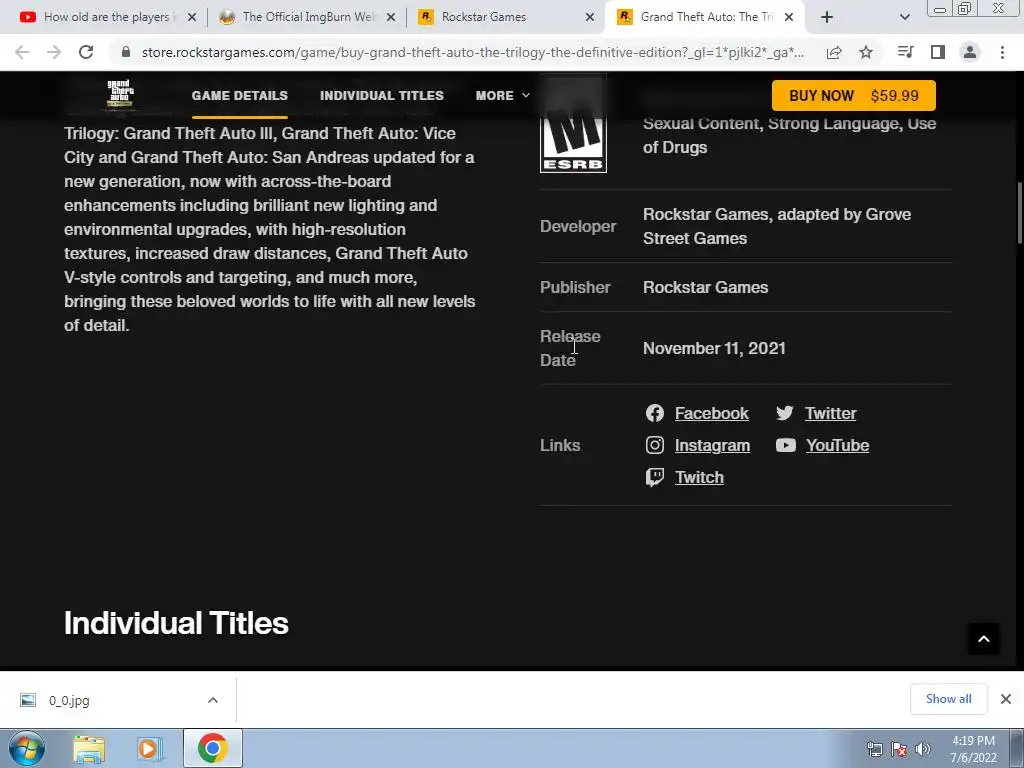This screenshot has height=768, width=1024.
Task: Open the media control icon in toolbar
Action: [x=905, y=52]
